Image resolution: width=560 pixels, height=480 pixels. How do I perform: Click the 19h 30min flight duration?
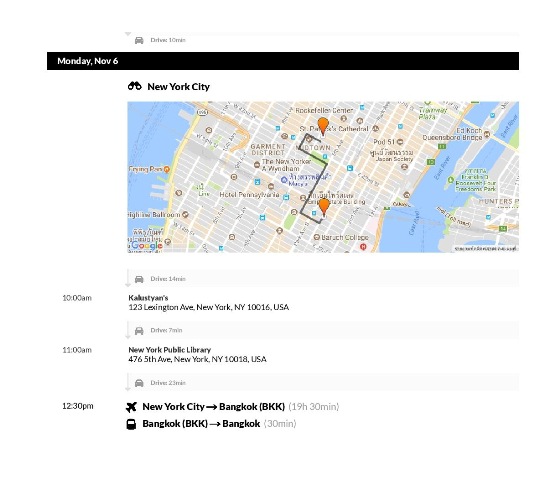click(314, 407)
